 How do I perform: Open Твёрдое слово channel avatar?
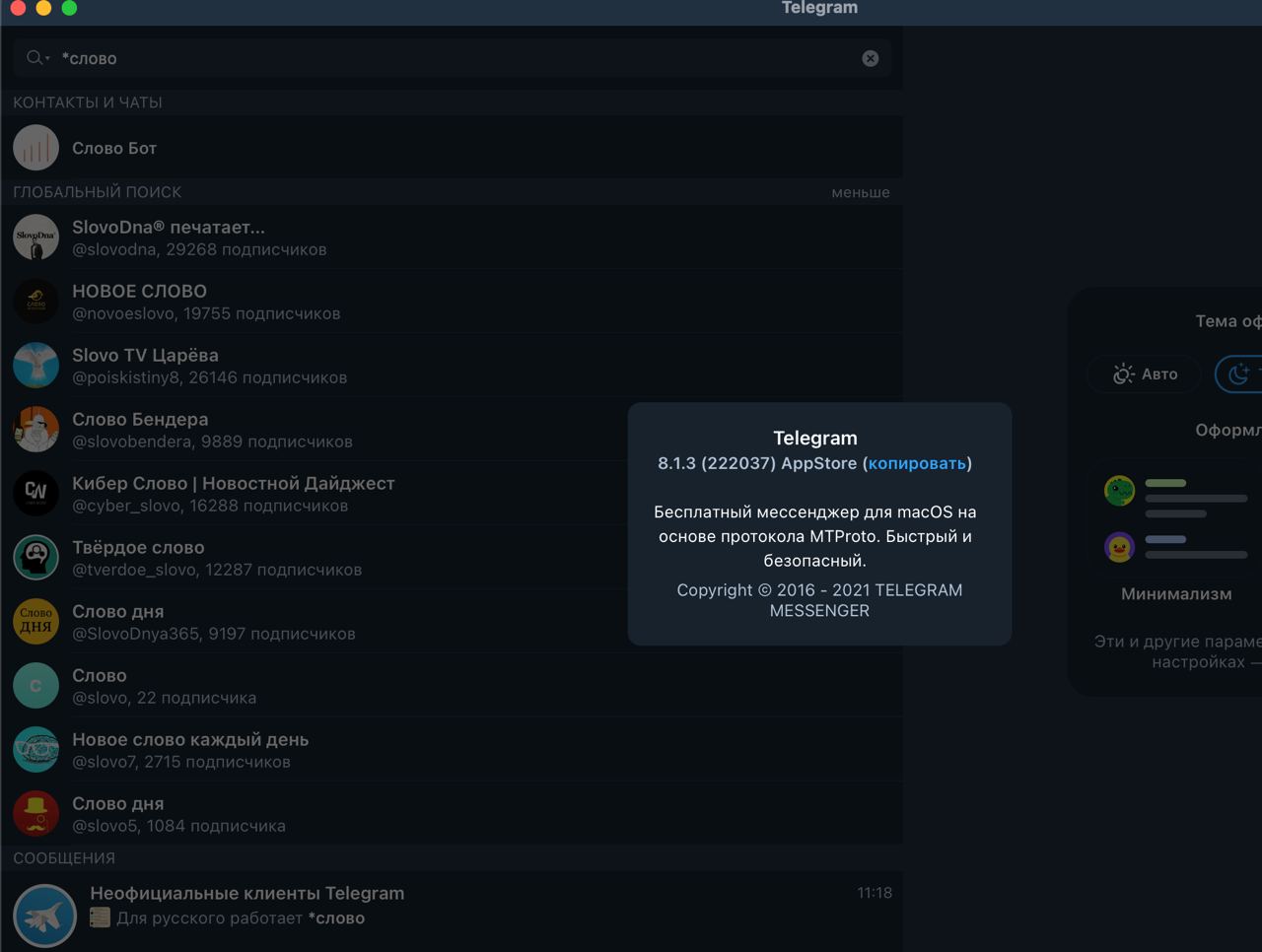click(x=36, y=558)
